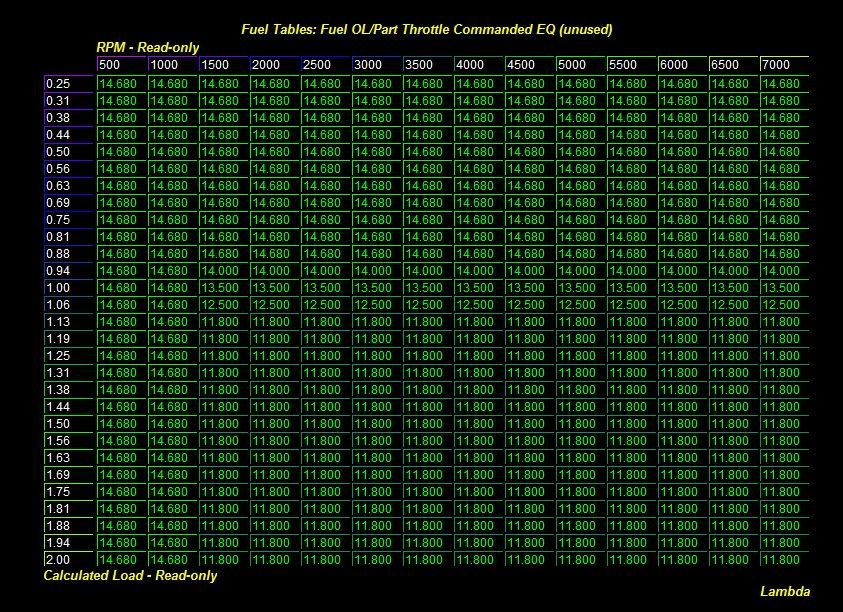Screen dimensions: 843x612
Task: Click the "Calculated Load - Read-only" axis label
Action: pyautogui.click(x=130, y=576)
